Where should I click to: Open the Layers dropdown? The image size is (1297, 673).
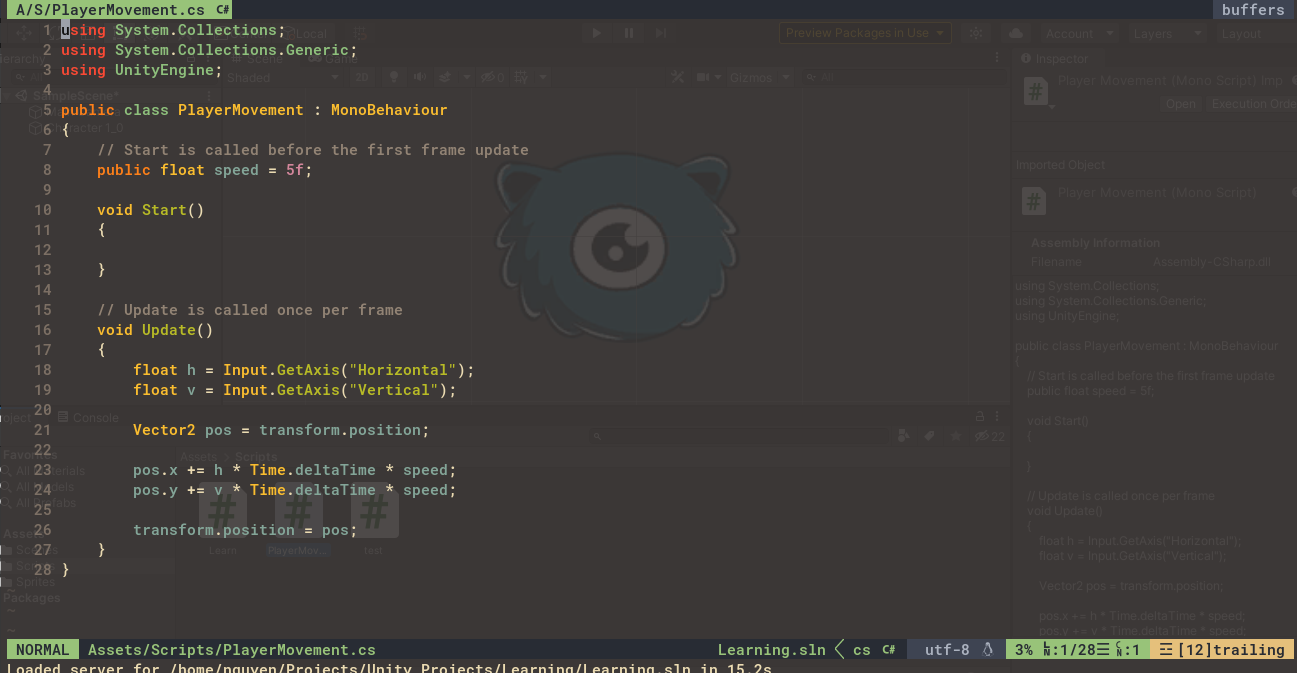[x=1166, y=32]
